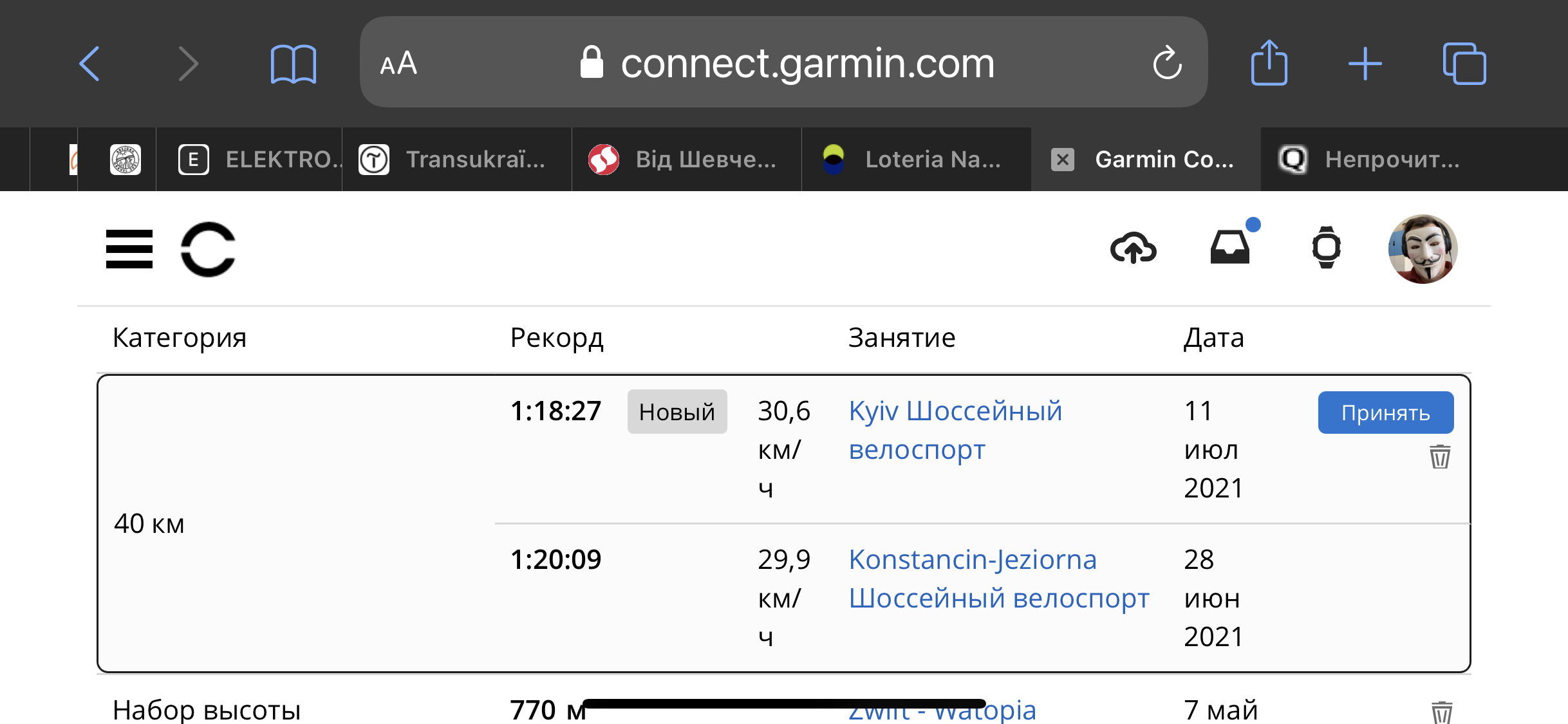
Task: Open a new Safari tab
Action: click(1365, 64)
